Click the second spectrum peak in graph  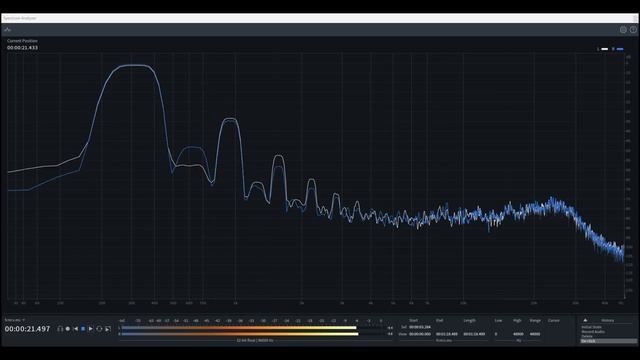(x=230, y=119)
